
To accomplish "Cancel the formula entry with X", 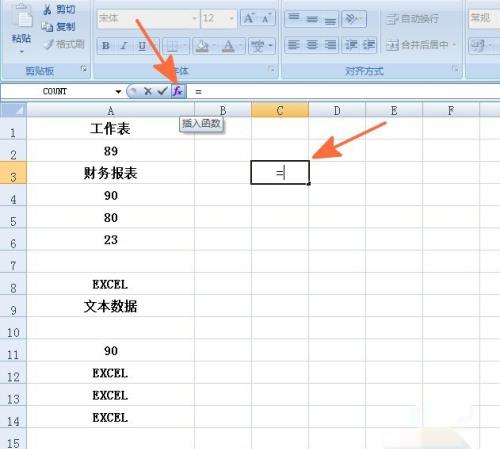I will click(148, 91).
